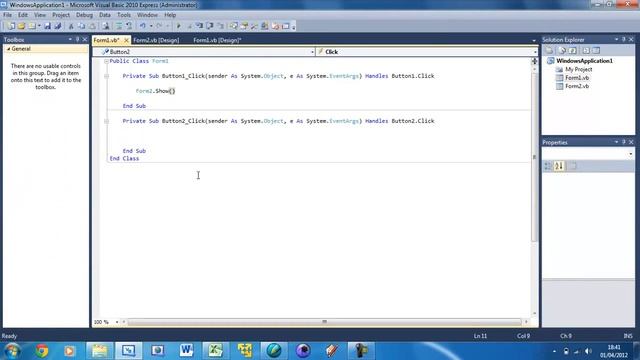Click the Redo arrow icon
This screenshot has width=640, height=360.
point(159,26)
